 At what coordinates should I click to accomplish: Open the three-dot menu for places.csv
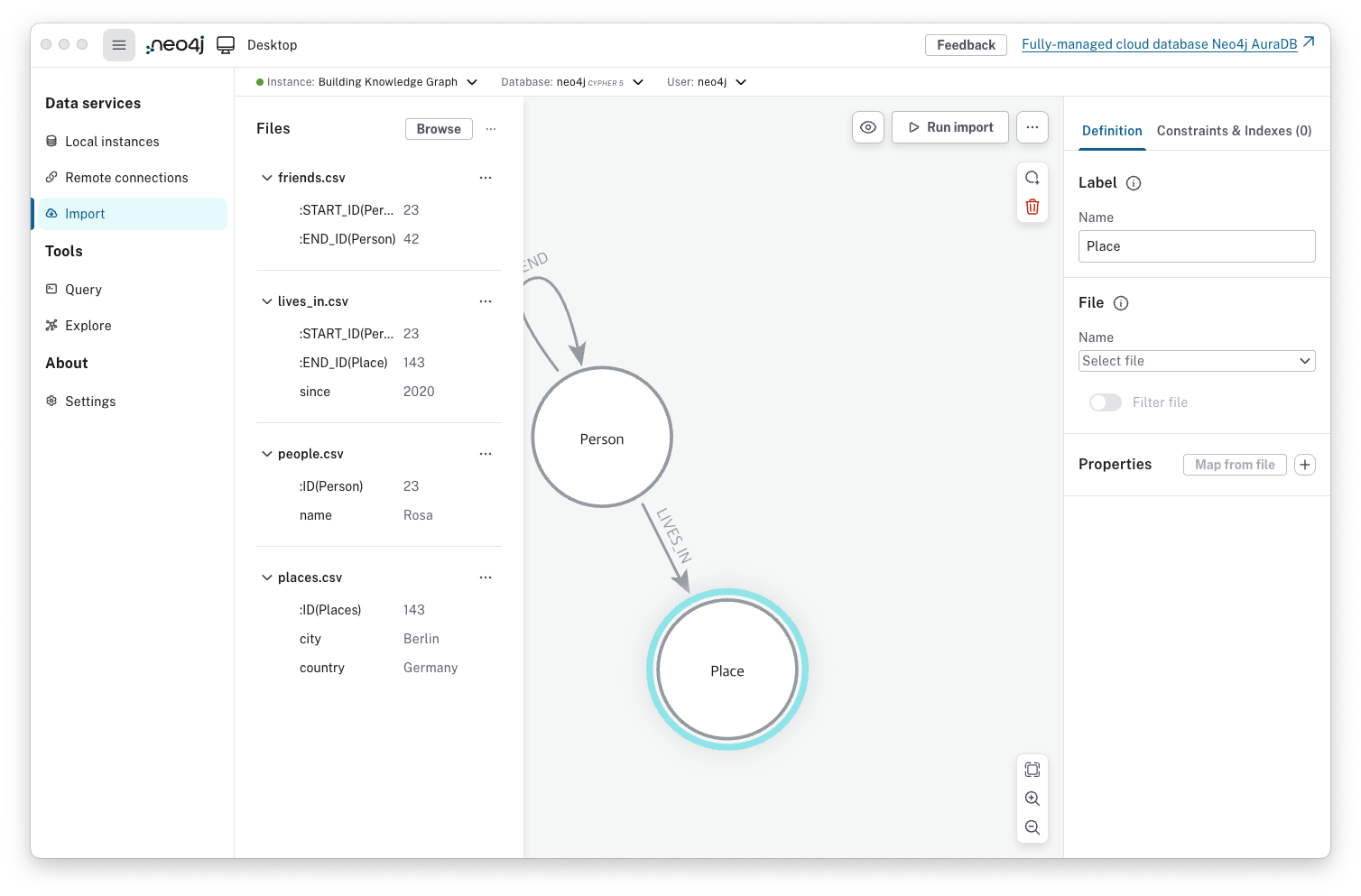click(x=486, y=577)
